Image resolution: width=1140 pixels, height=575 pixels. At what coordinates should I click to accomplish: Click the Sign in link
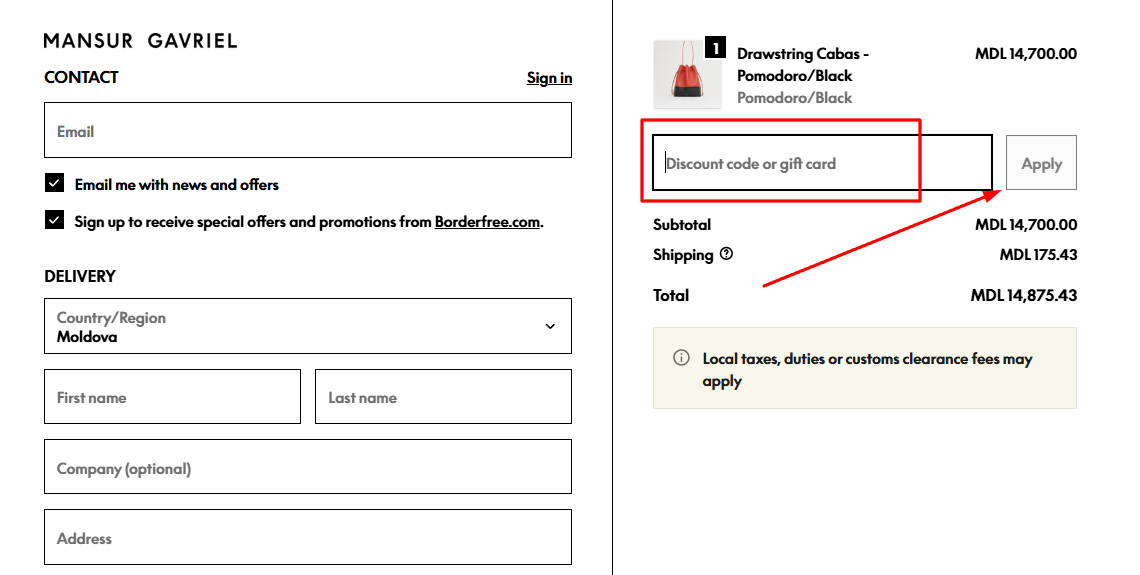click(x=549, y=78)
